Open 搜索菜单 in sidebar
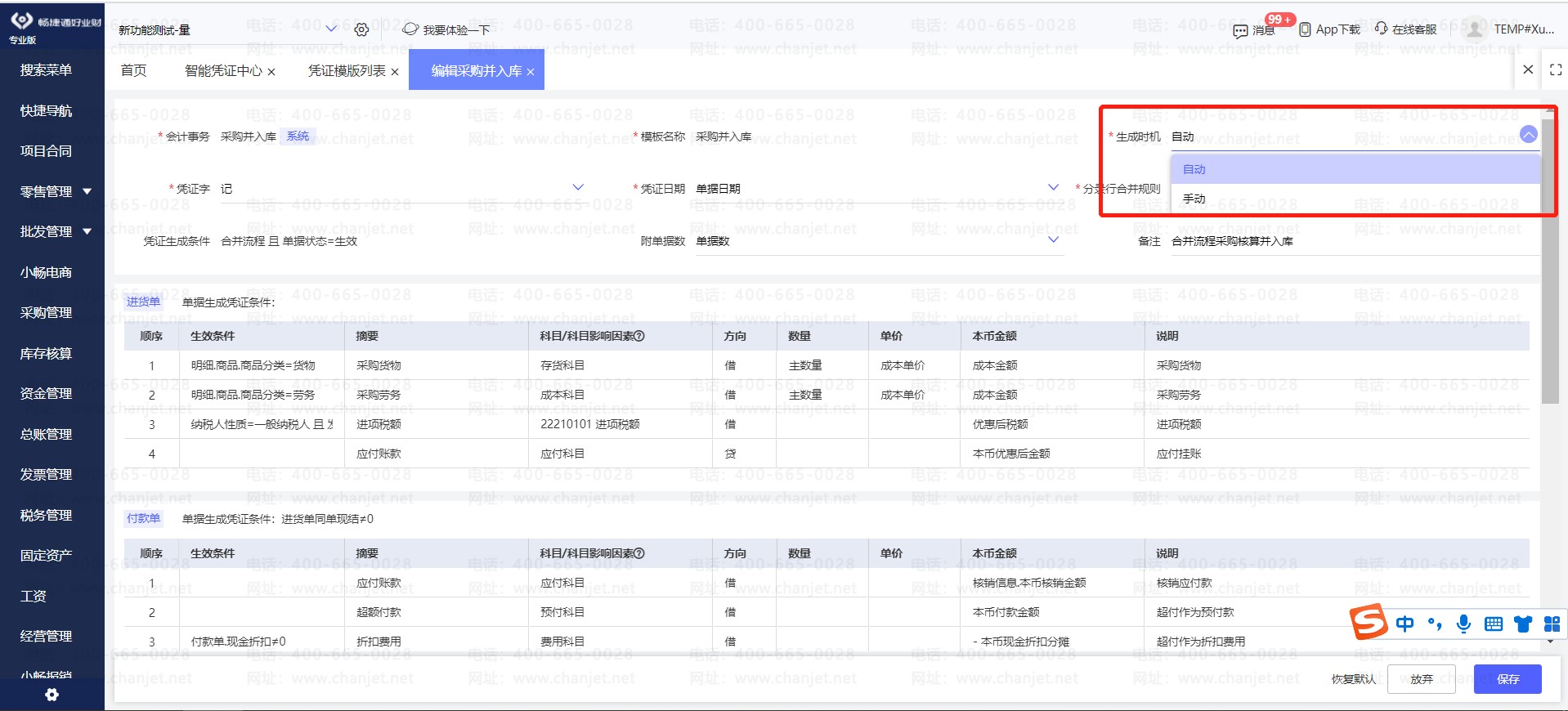 point(46,69)
